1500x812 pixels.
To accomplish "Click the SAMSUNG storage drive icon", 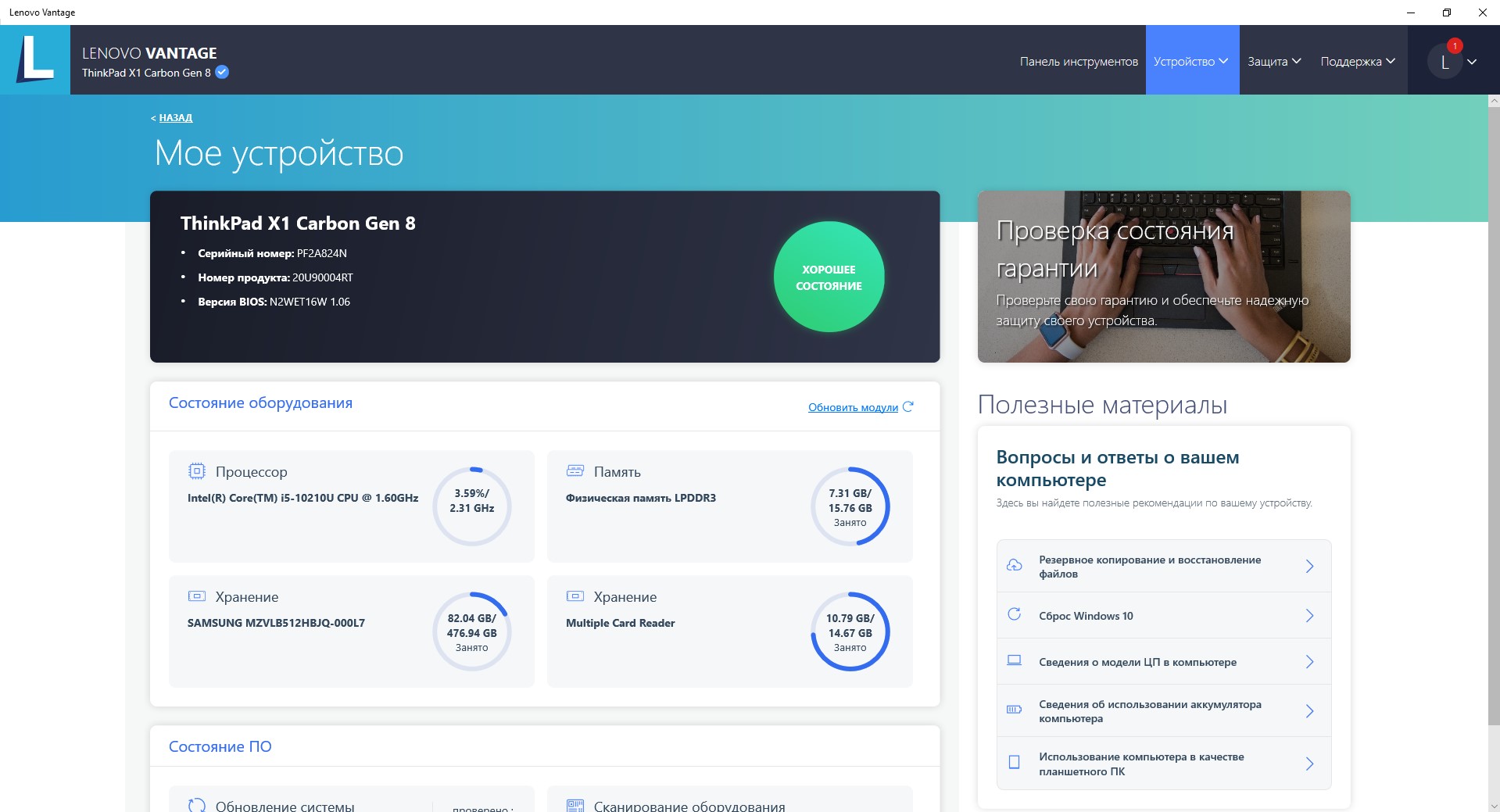I will click(x=196, y=596).
